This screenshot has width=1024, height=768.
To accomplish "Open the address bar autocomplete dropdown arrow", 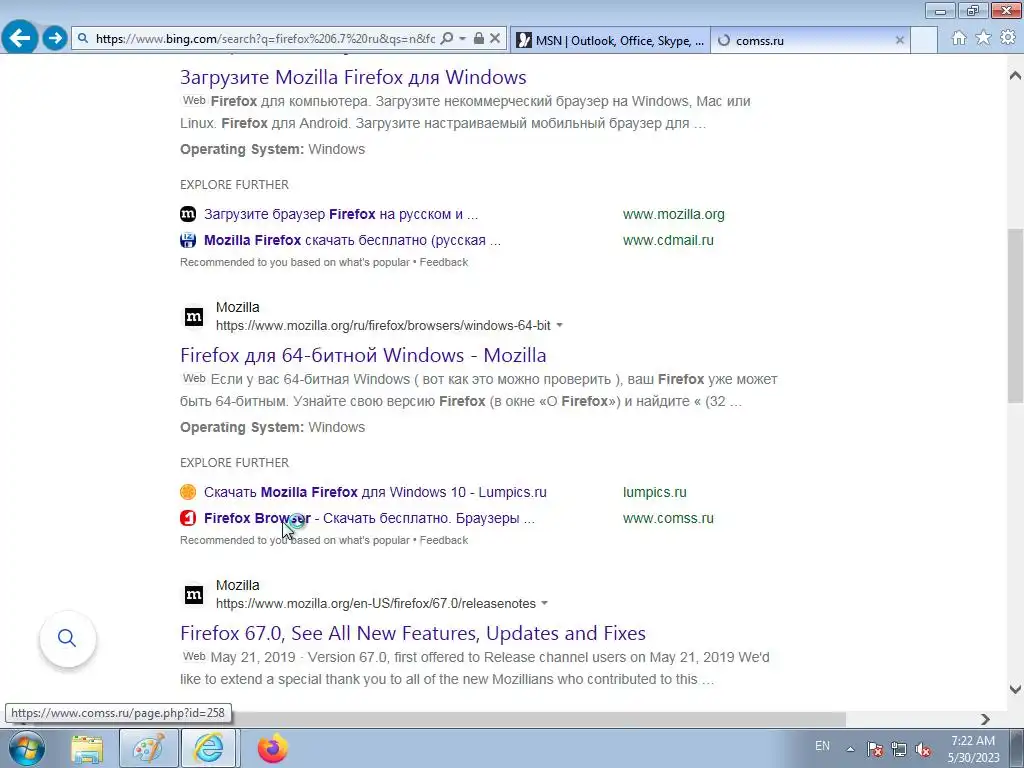I will [462, 39].
